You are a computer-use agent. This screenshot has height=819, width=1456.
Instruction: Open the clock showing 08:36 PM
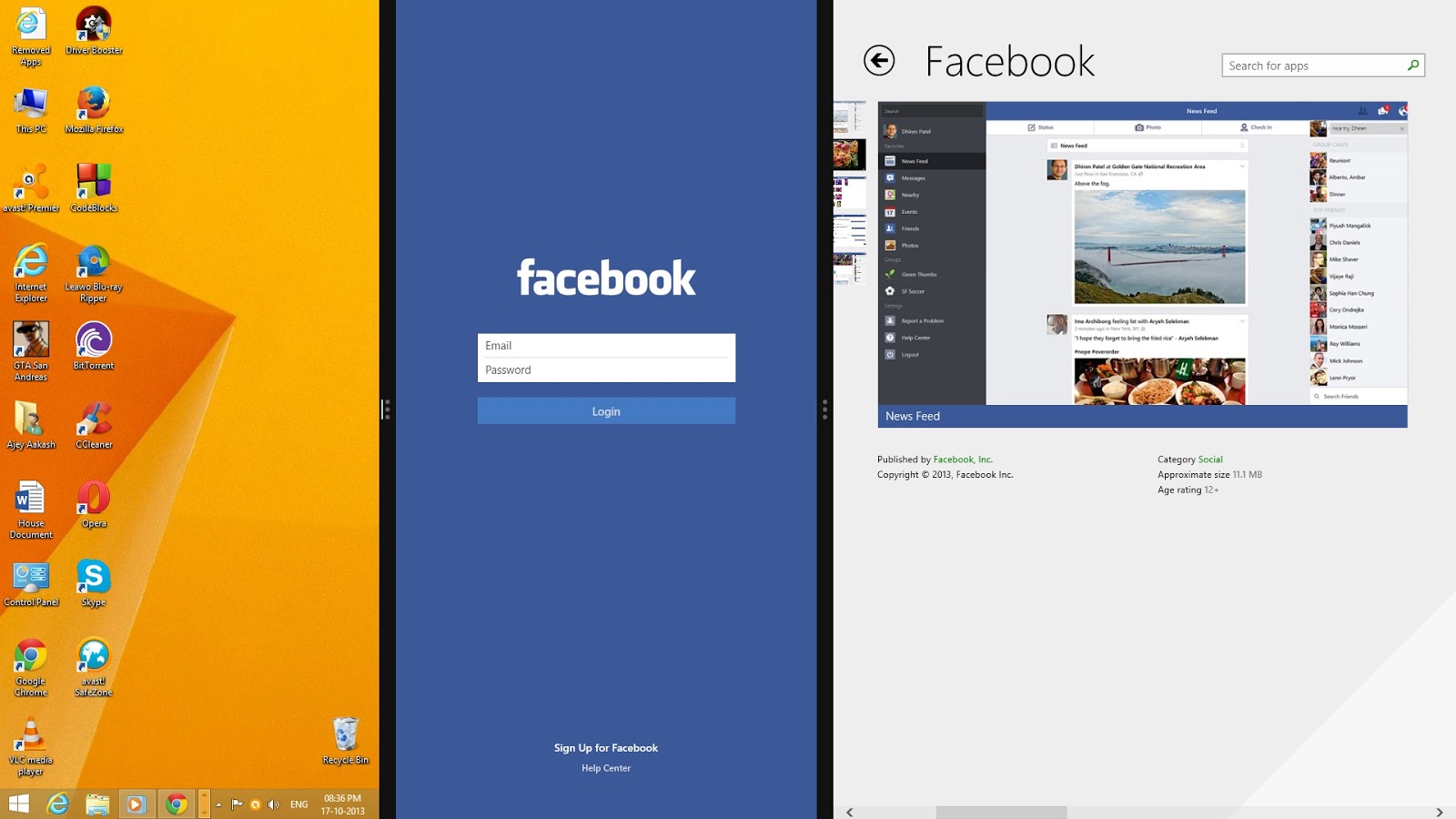pyautogui.click(x=343, y=804)
